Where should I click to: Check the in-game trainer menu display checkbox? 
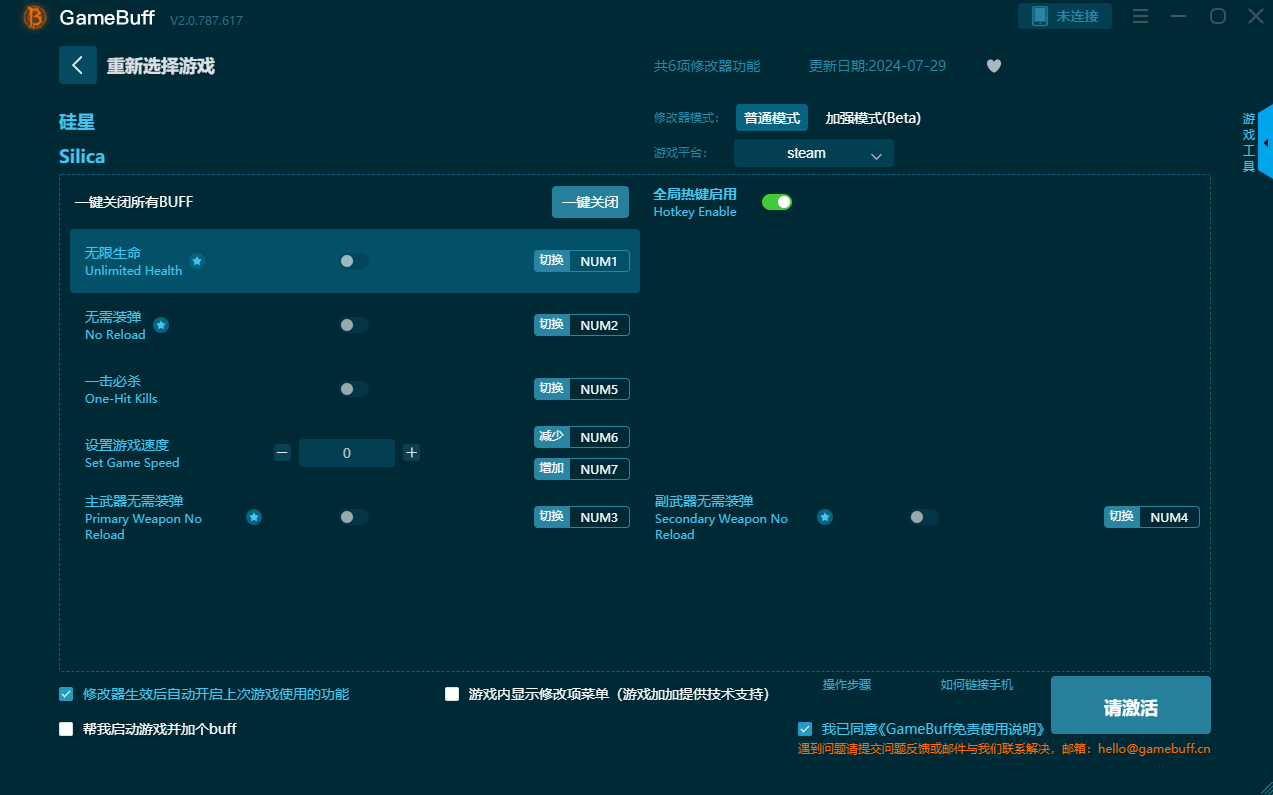point(452,694)
